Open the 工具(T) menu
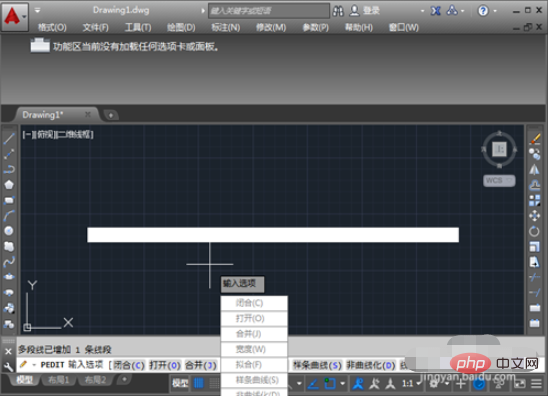The image size is (549, 396). (138, 27)
